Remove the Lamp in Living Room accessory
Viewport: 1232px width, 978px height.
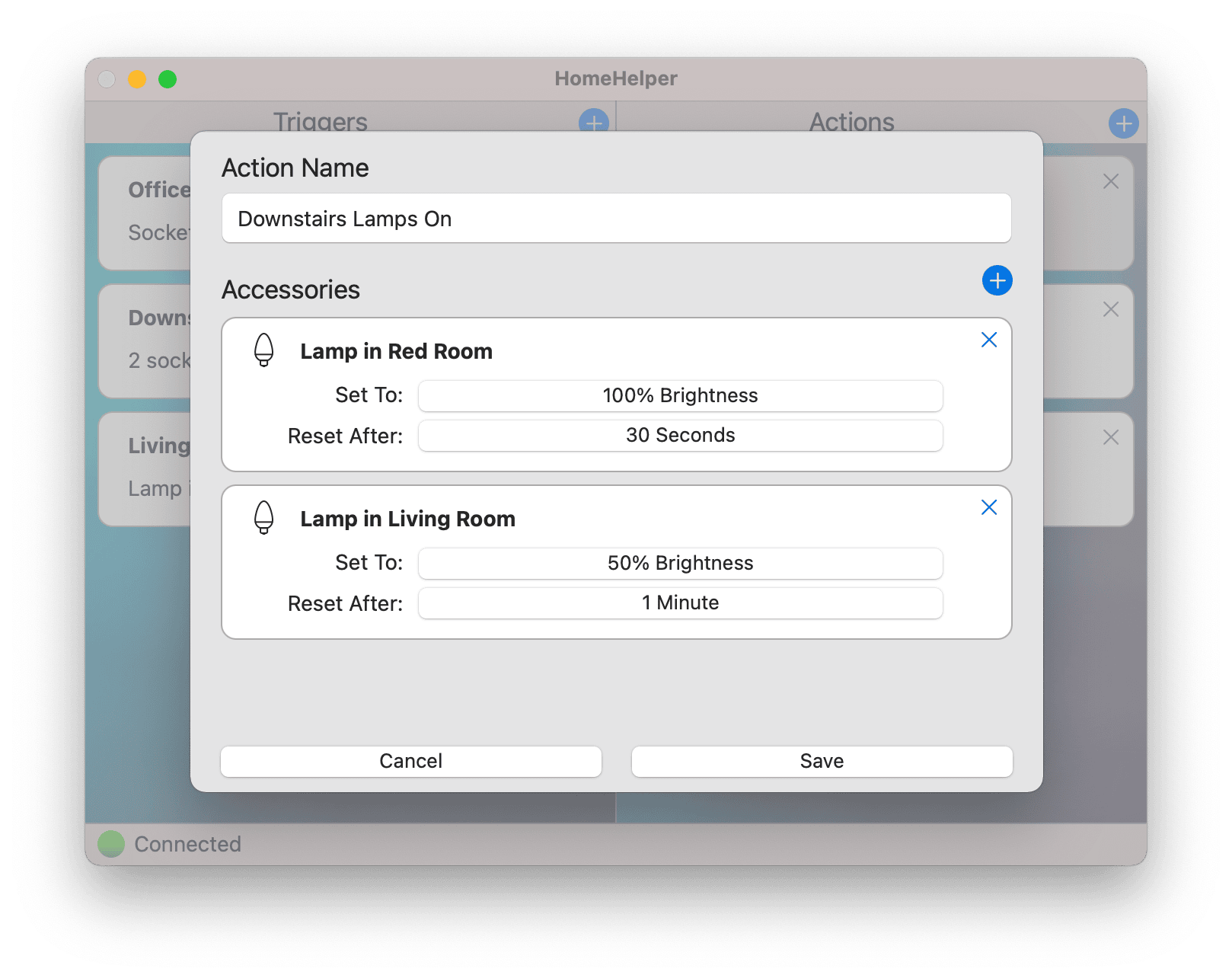[988, 507]
